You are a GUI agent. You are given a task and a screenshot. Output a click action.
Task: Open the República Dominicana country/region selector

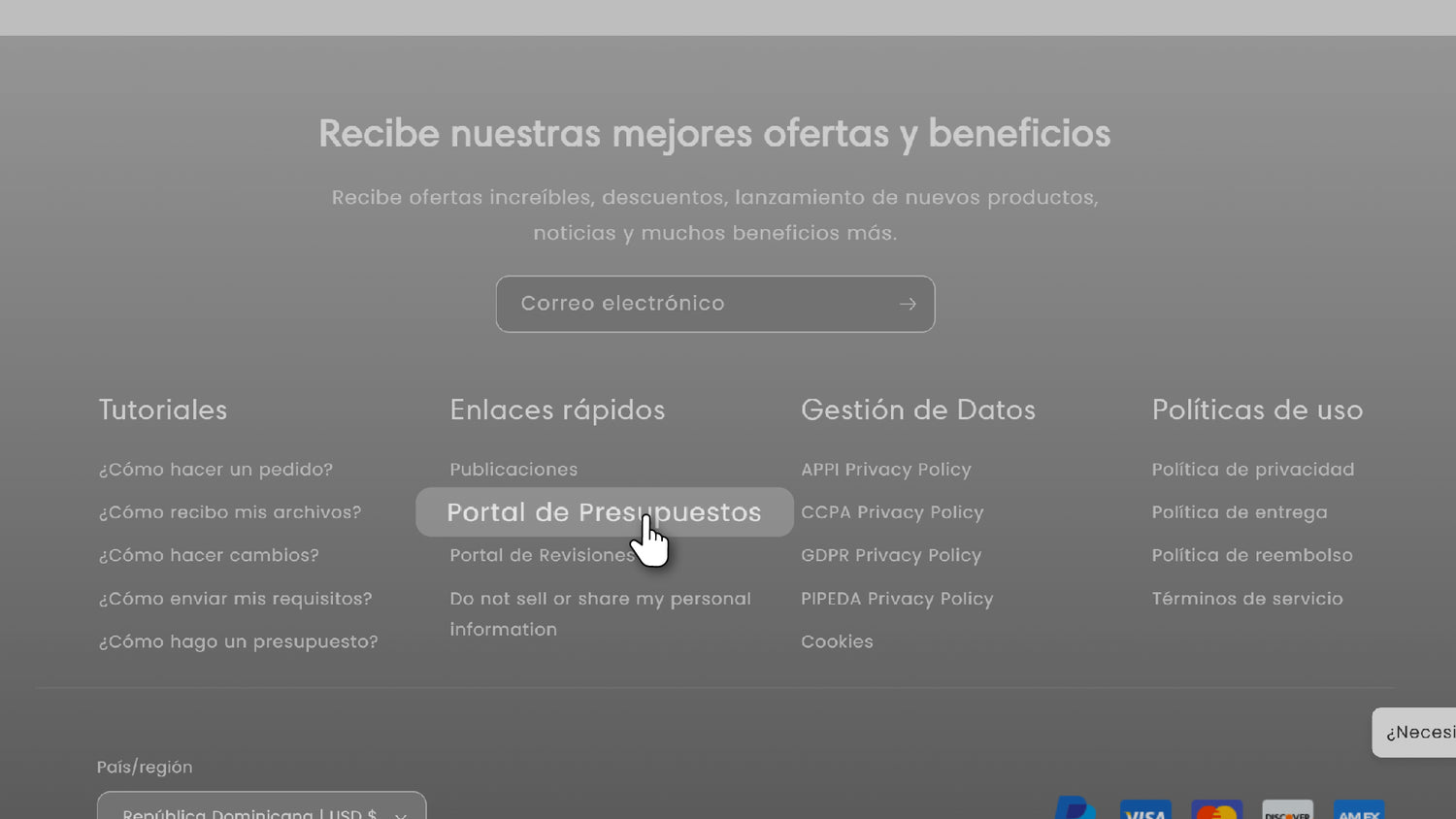click(x=249, y=809)
